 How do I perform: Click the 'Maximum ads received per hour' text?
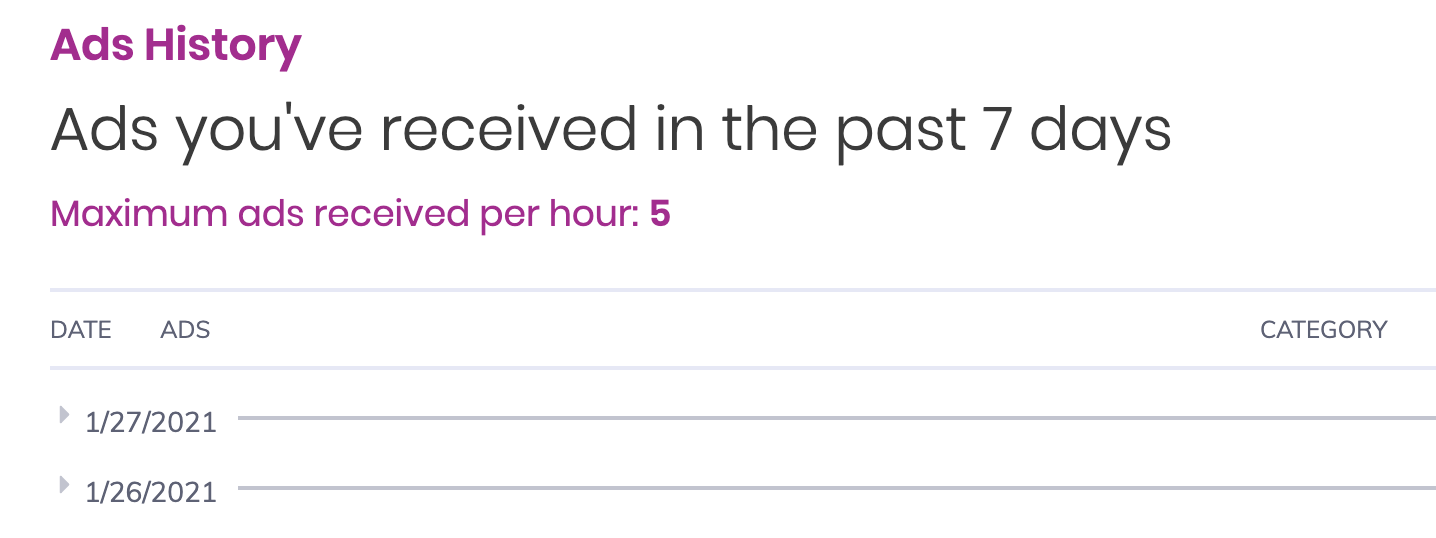(345, 214)
